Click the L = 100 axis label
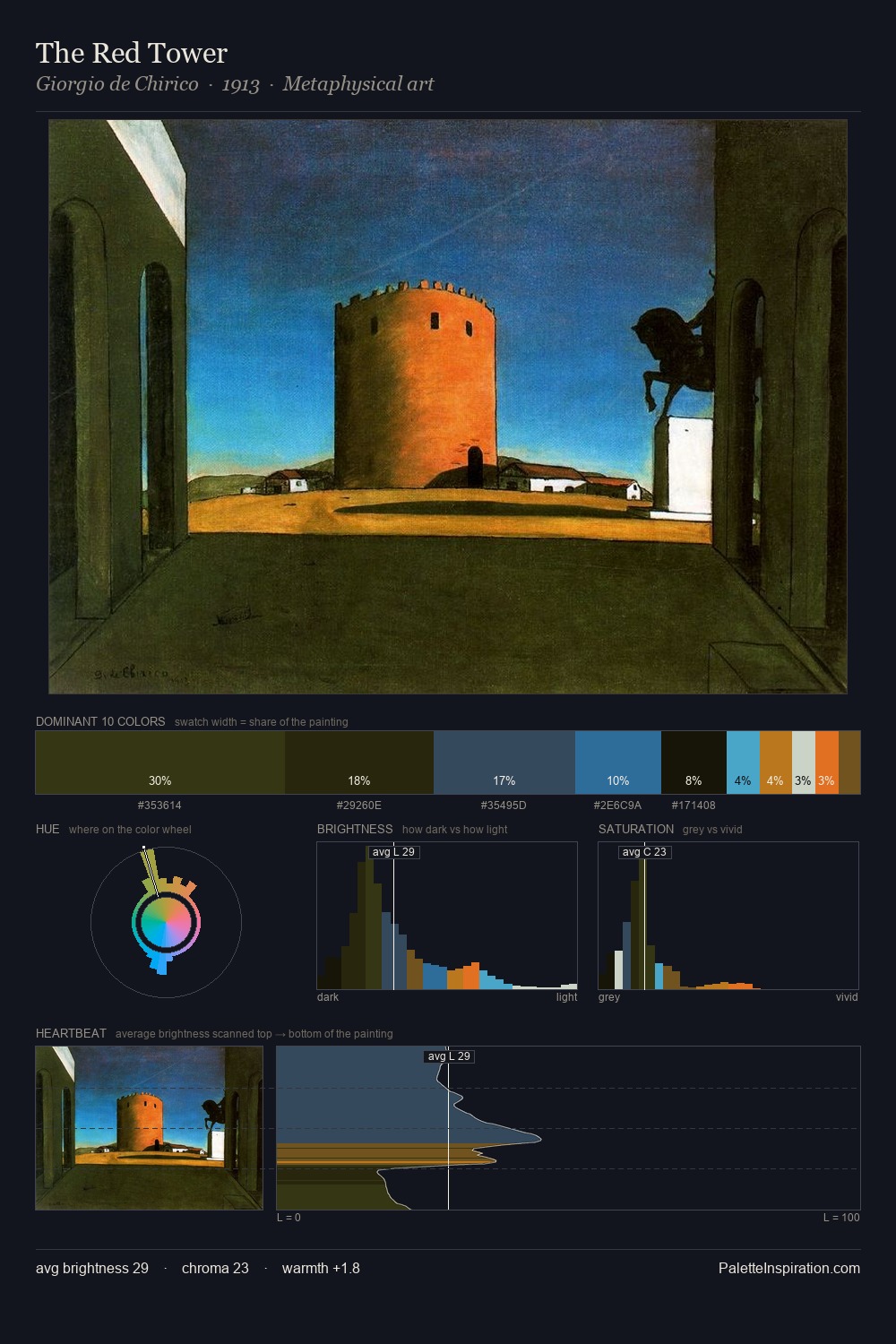This screenshot has height=1344, width=896. pyautogui.click(x=841, y=1218)
